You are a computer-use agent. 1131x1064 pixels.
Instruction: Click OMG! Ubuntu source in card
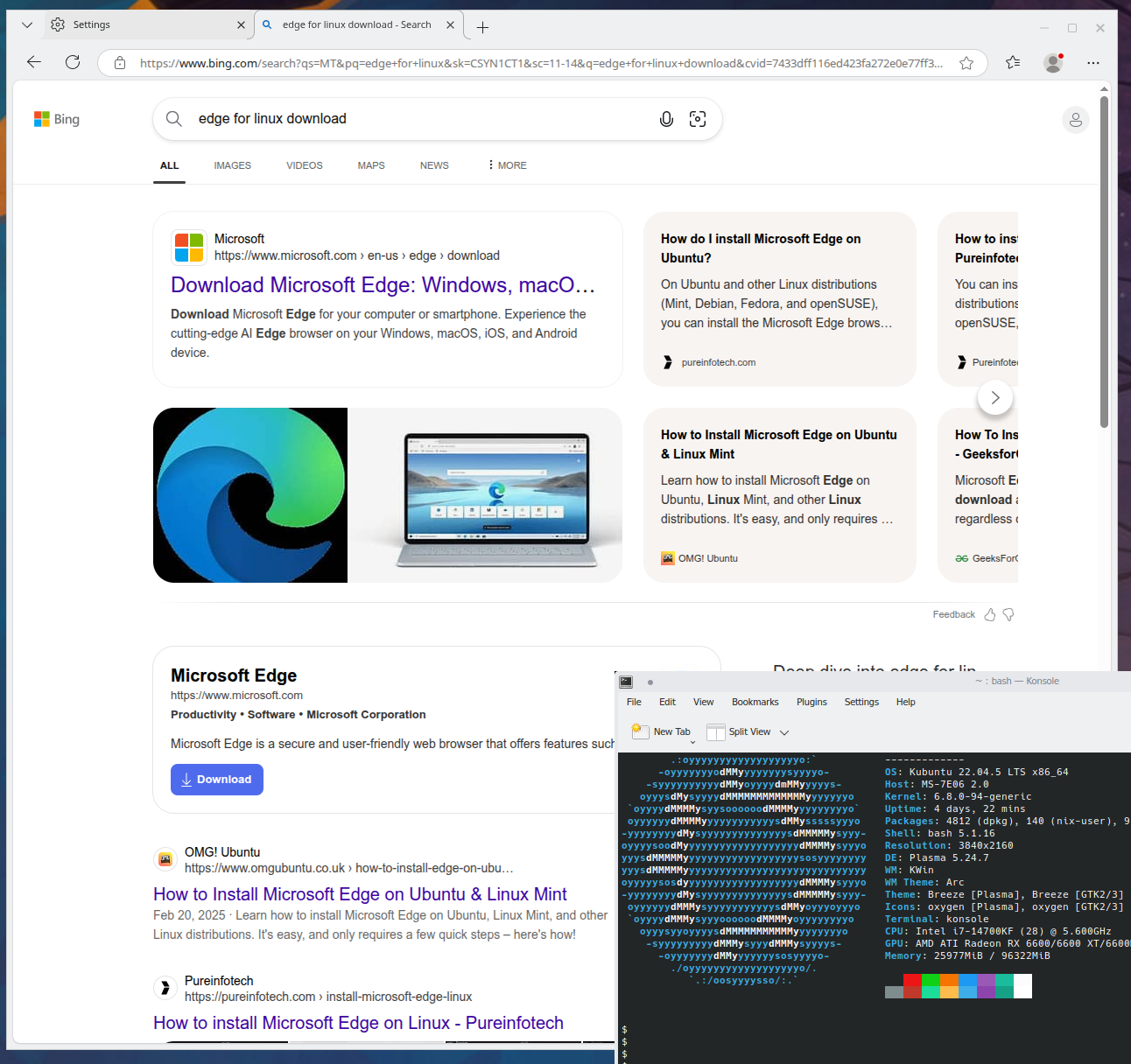(699, 558)
